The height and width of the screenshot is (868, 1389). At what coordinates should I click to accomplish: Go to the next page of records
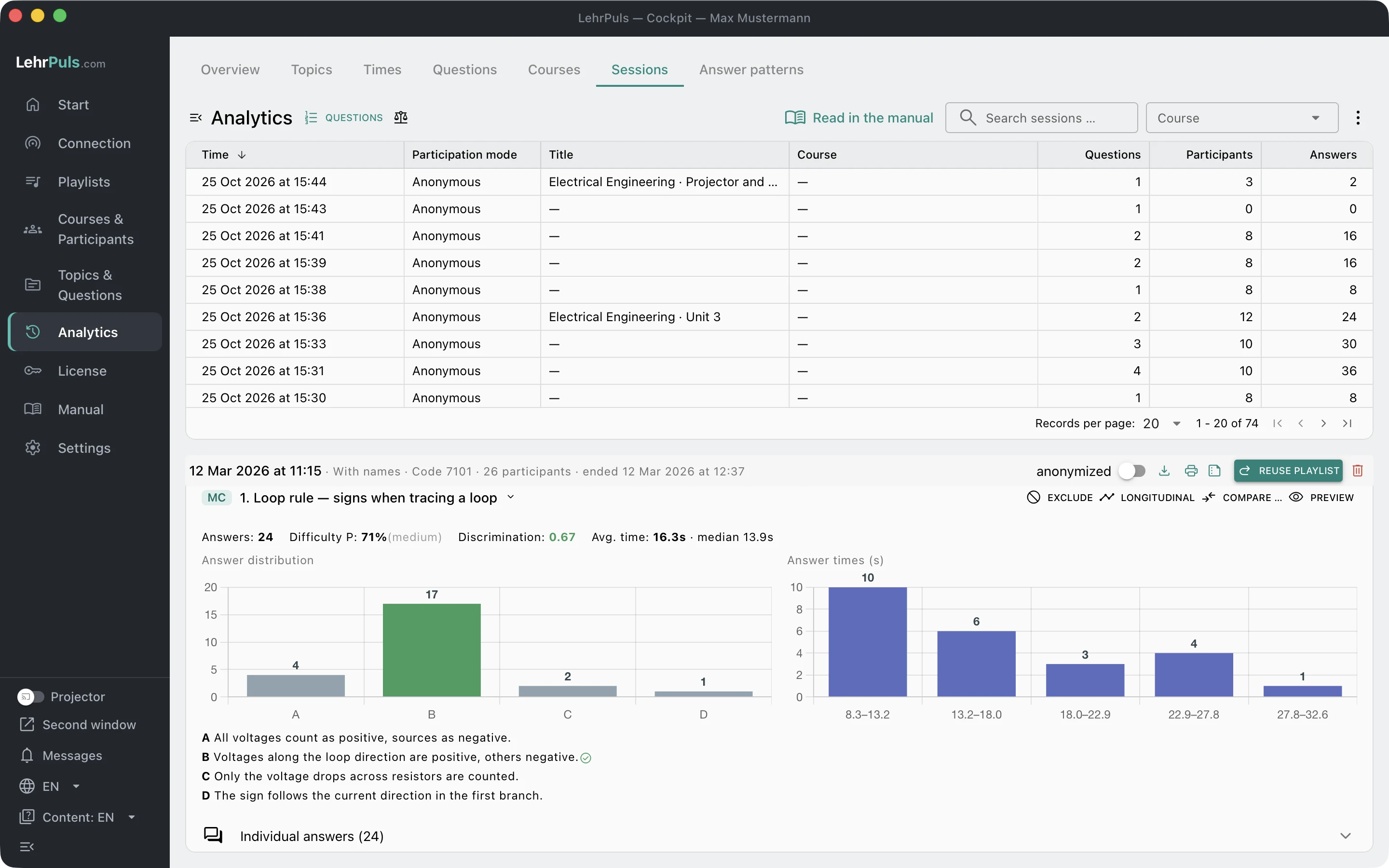tap(1323, 423)
